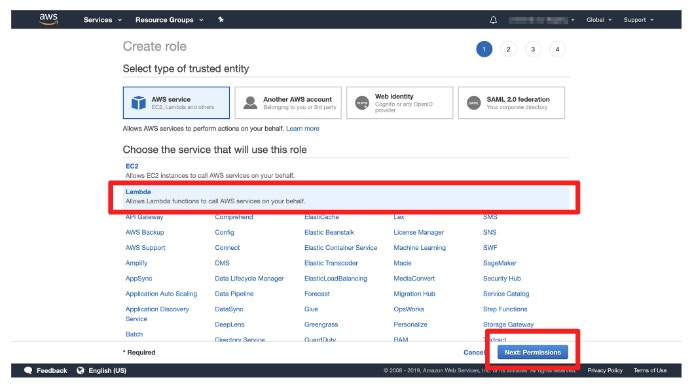Choose the Glue service

pyautogui.click(x=311, y=309)
